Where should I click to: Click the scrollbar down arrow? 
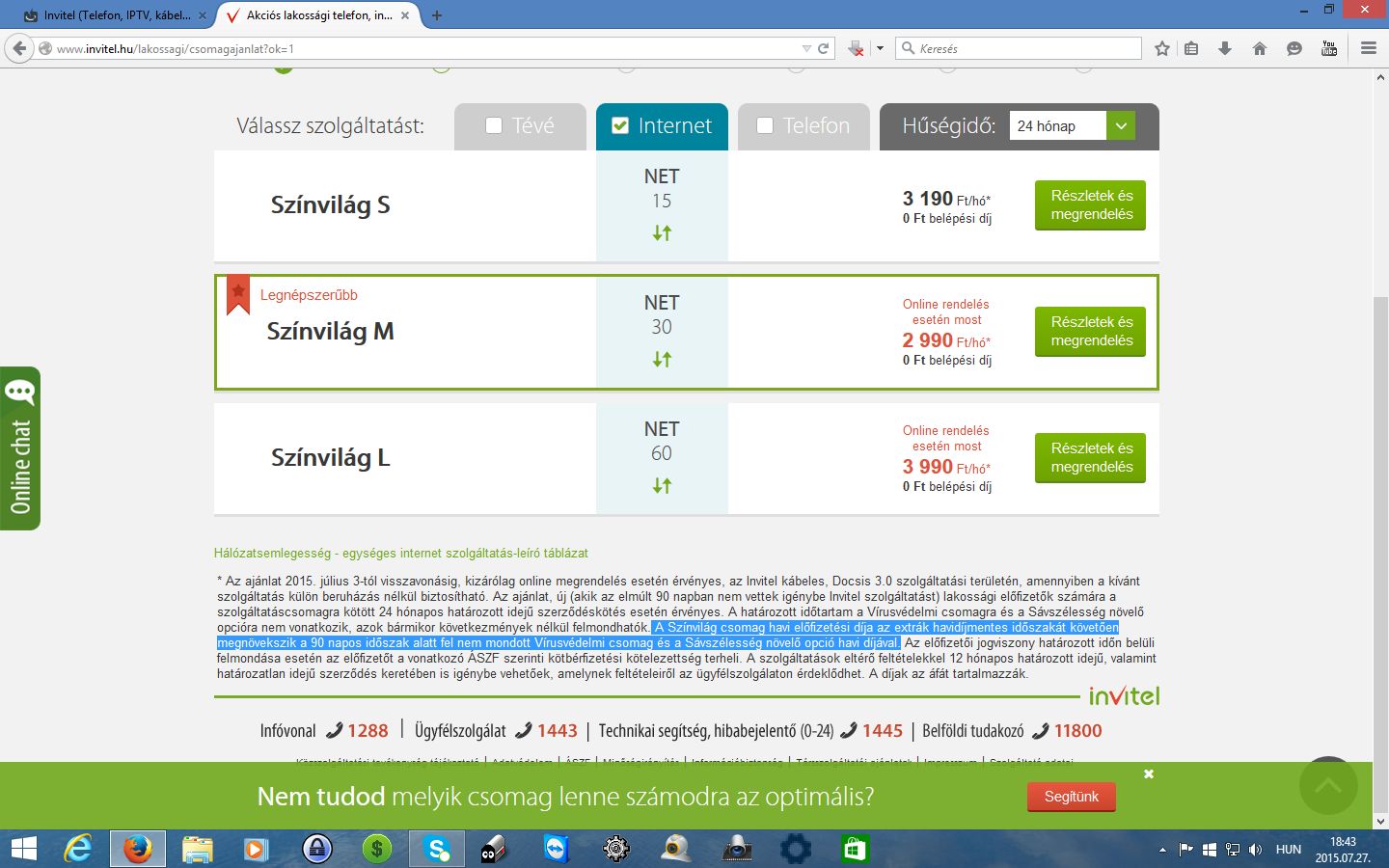click(x=1380, y=821)
